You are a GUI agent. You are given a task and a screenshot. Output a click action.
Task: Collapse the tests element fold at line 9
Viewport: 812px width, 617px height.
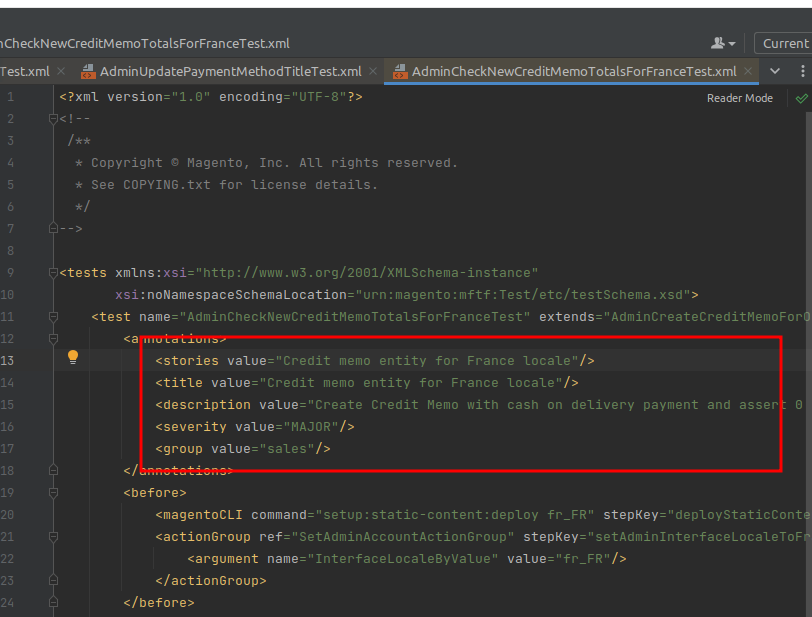point(53,272)
